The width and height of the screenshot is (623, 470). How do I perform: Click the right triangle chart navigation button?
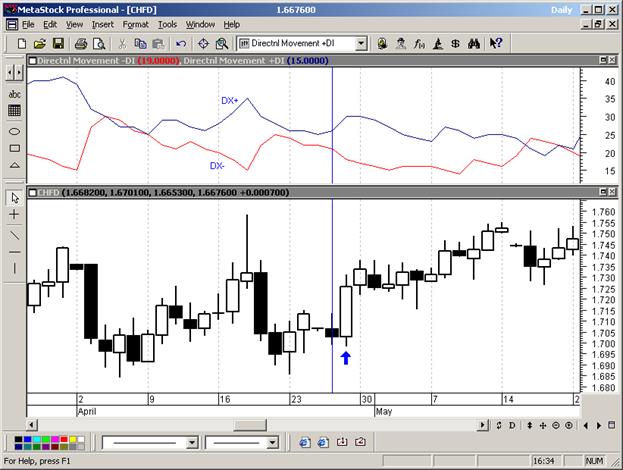599,426
